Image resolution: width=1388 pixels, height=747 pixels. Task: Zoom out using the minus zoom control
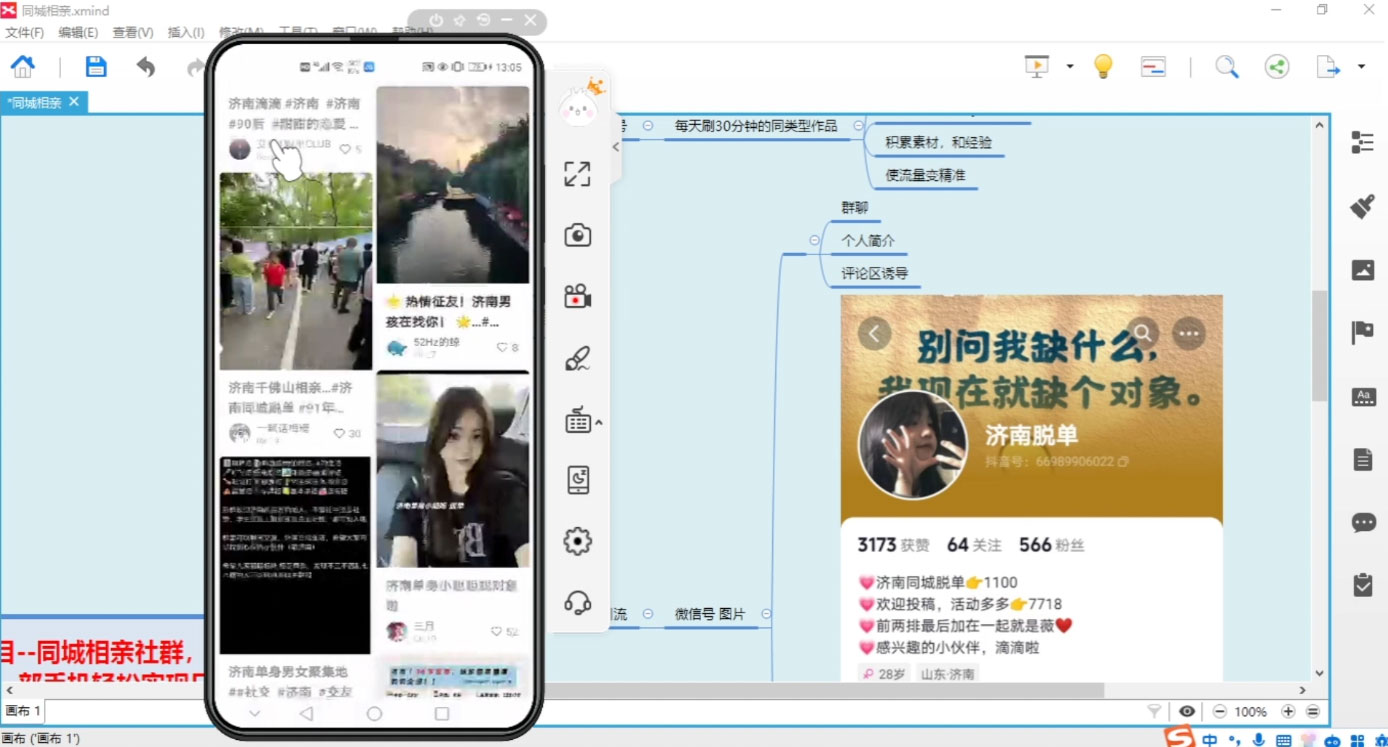(1219, 711)
